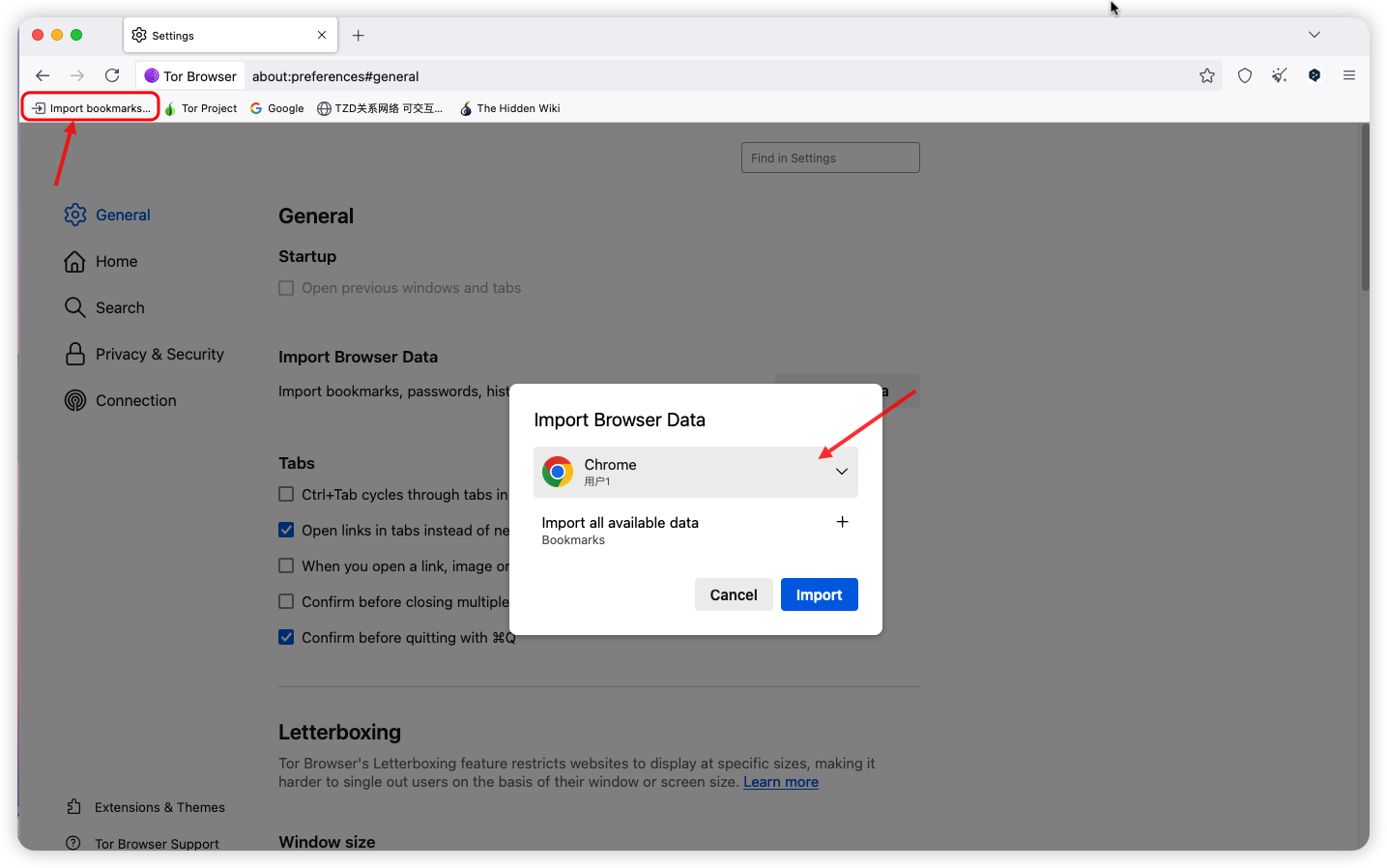List all tabs with top-right chevron
The height and width of the screenshot is (868, 1387).
tap(1315, 35)
